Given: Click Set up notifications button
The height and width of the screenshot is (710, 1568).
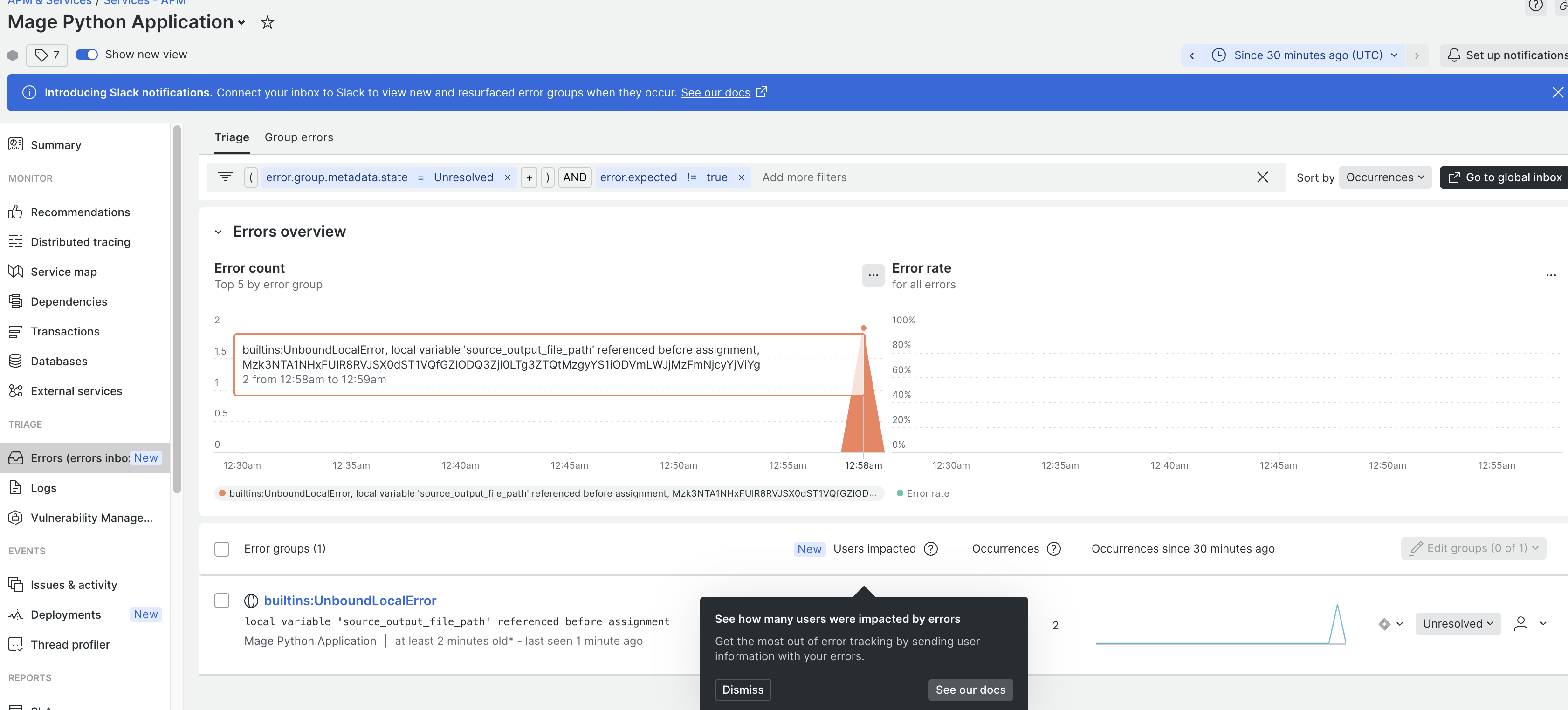Looking at the screenshot, I should 1505,55.
